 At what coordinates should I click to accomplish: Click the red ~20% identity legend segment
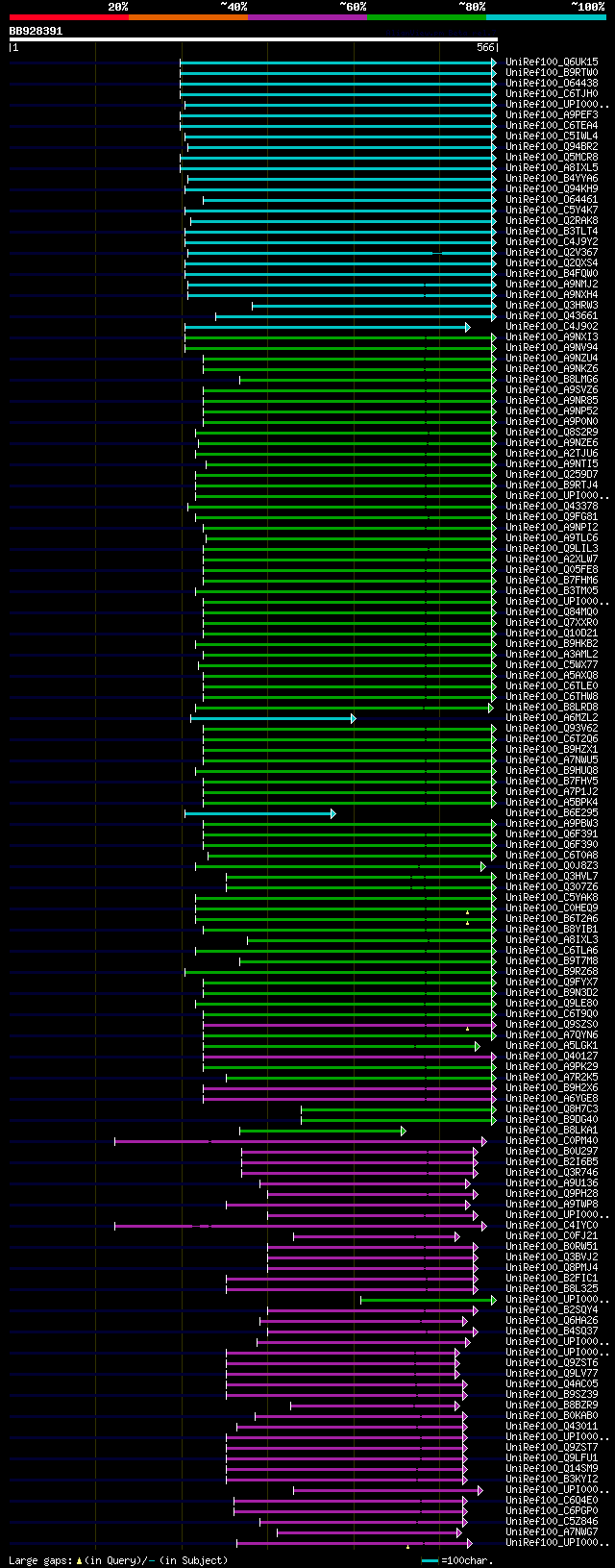(68, 17)
